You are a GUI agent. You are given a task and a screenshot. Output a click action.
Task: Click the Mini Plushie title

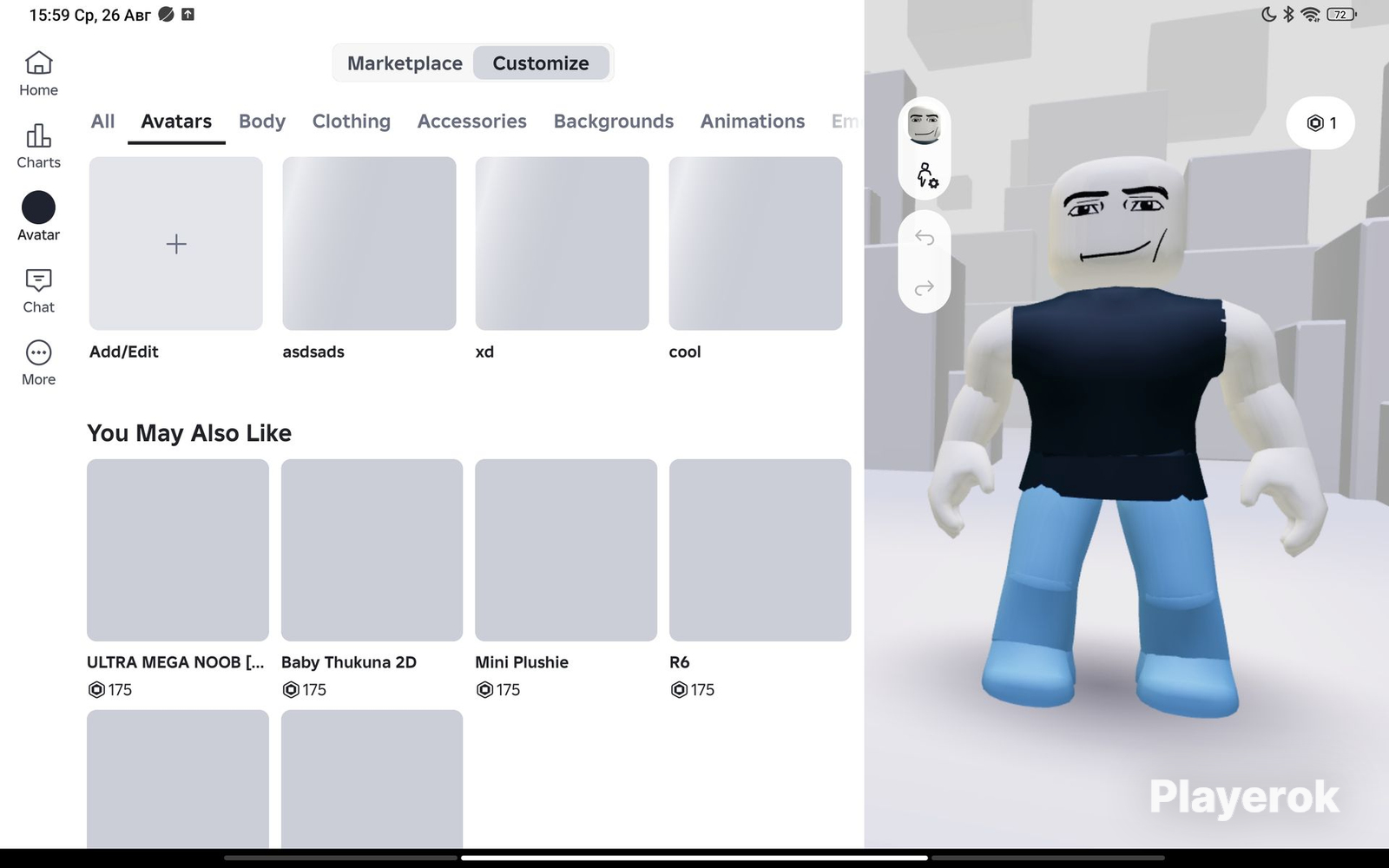point(522,662)
